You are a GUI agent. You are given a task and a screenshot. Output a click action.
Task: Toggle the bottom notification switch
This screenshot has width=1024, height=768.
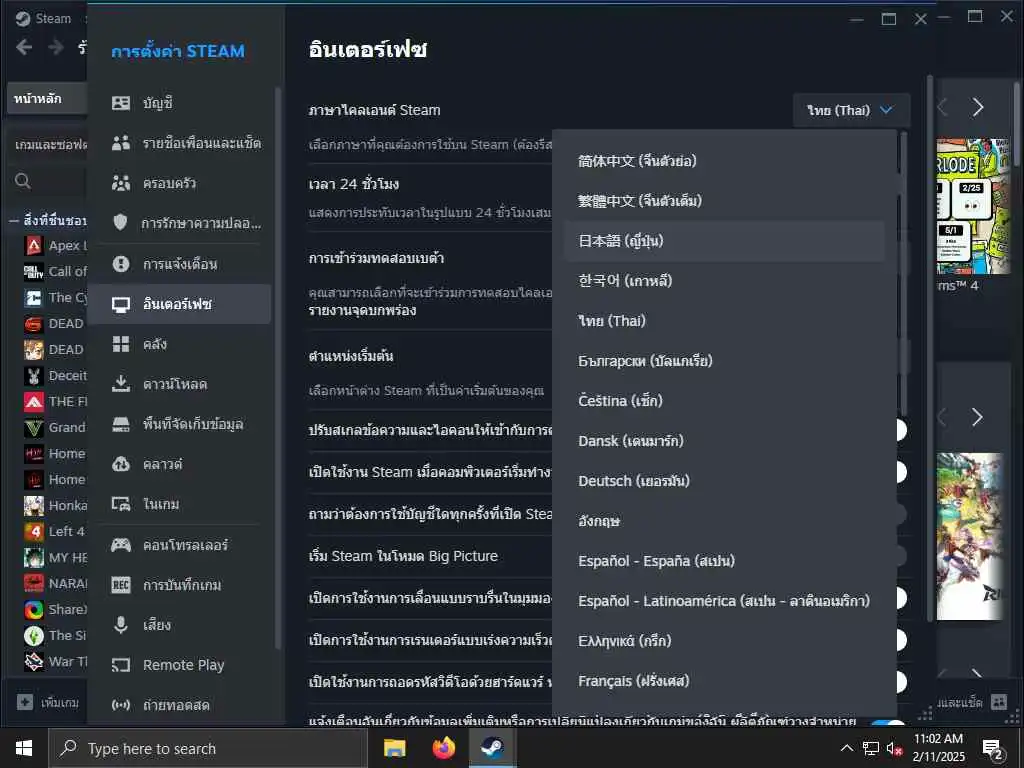click(888, 722)
